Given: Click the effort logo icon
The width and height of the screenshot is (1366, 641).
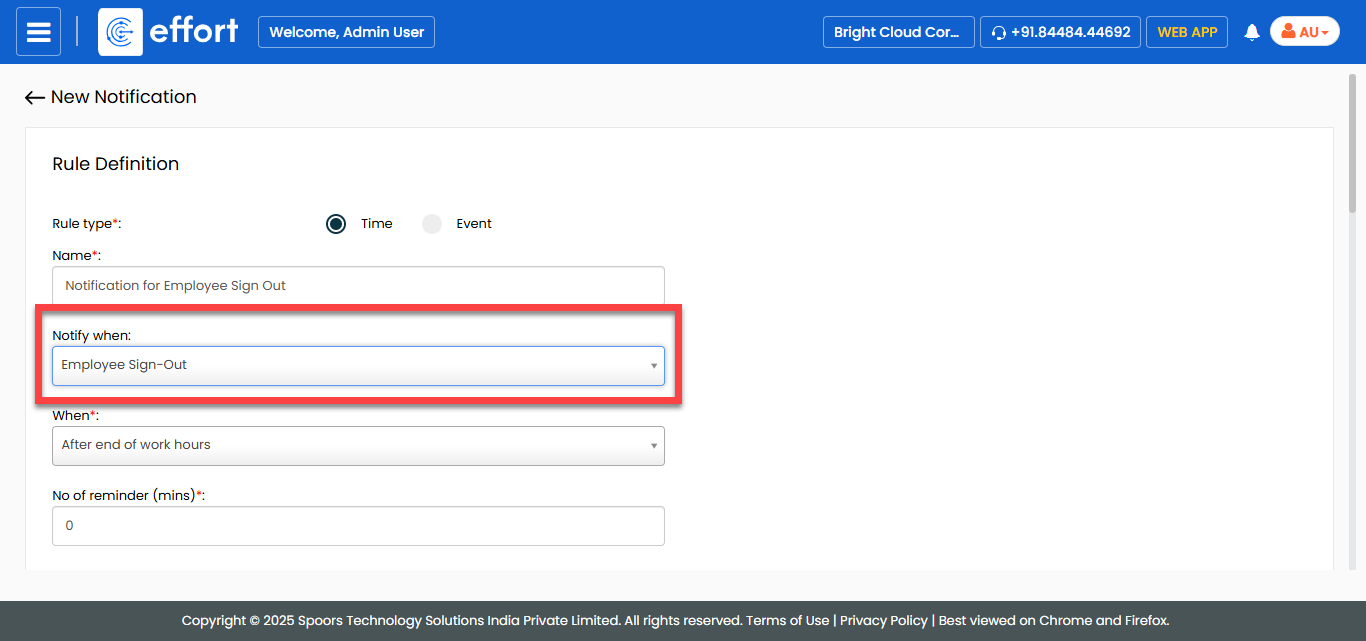Looking at the screenshot, I should [120, 32].
